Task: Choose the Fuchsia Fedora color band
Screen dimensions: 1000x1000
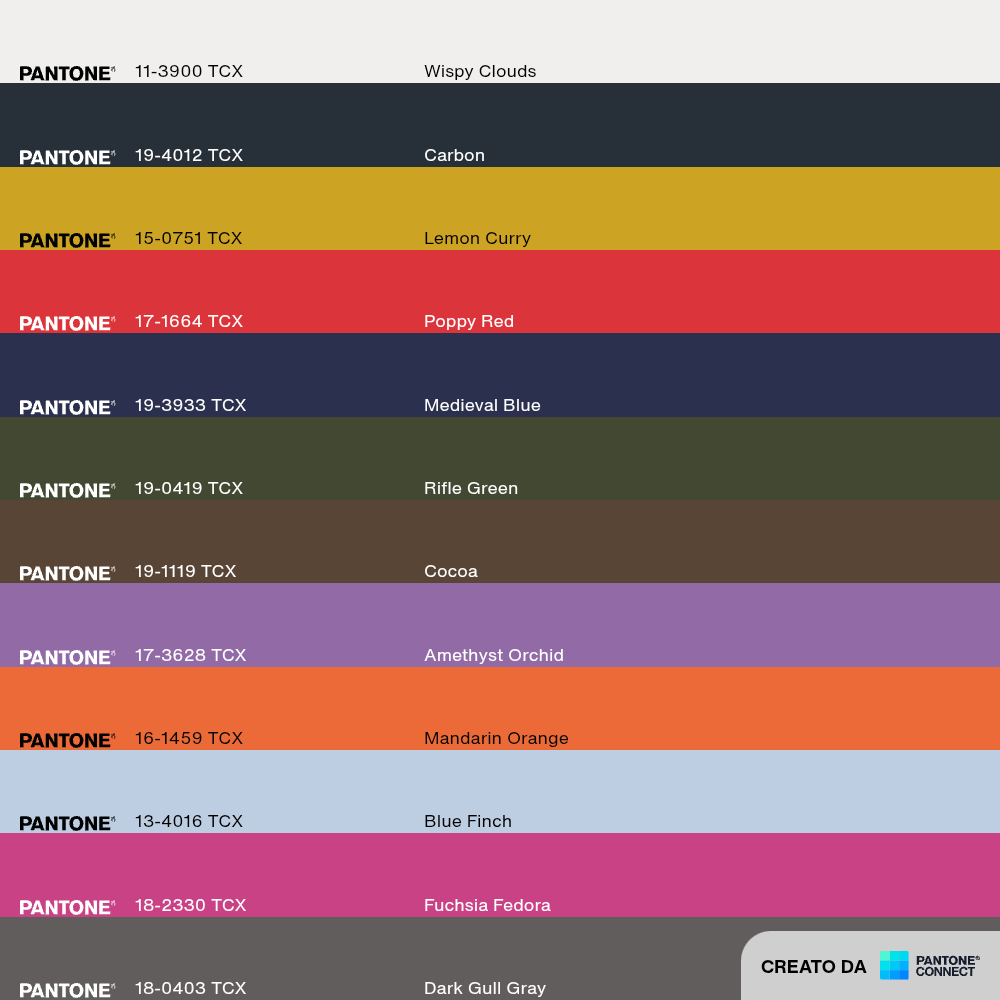Action: coord(500,875)
